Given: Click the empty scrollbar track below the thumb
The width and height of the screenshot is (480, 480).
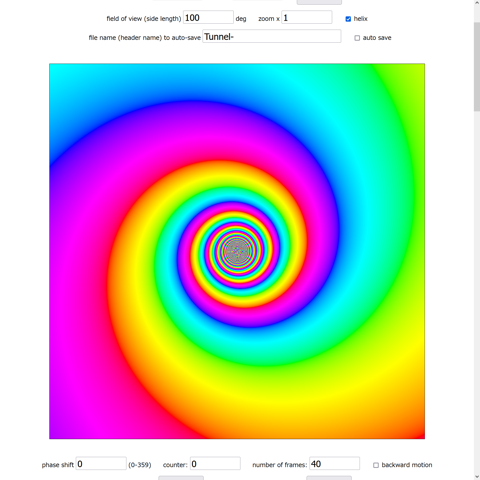Looking at the screenshot, I should tap(477, 290).
